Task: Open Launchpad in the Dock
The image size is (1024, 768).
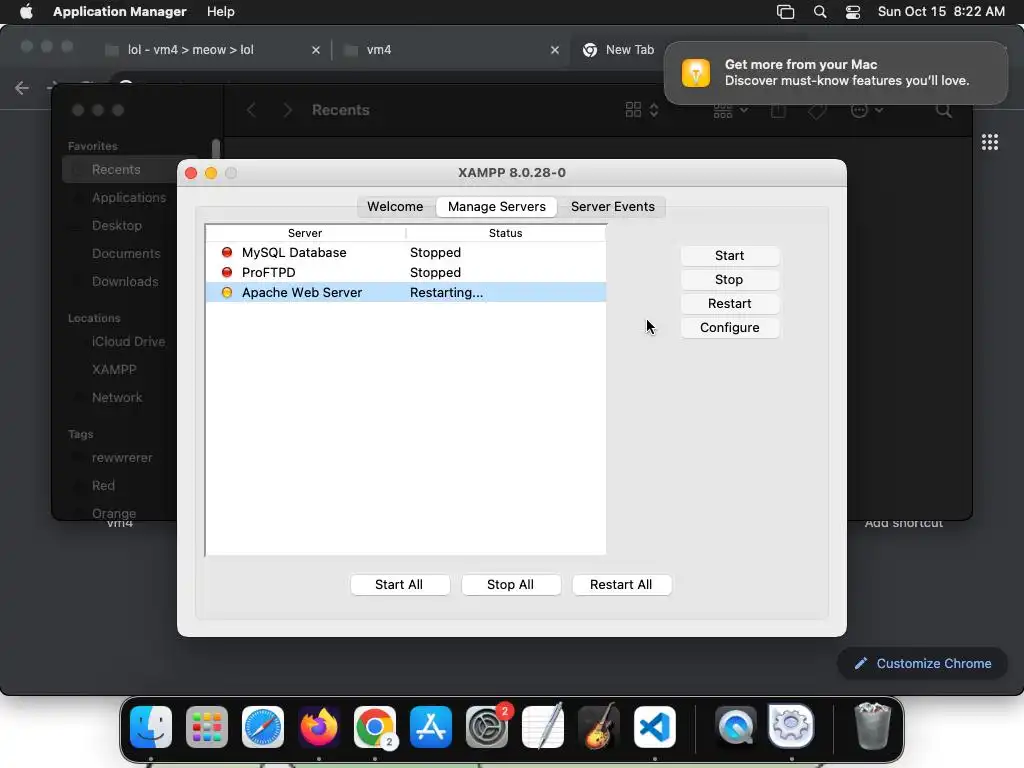Action: [x=207, y=726]
